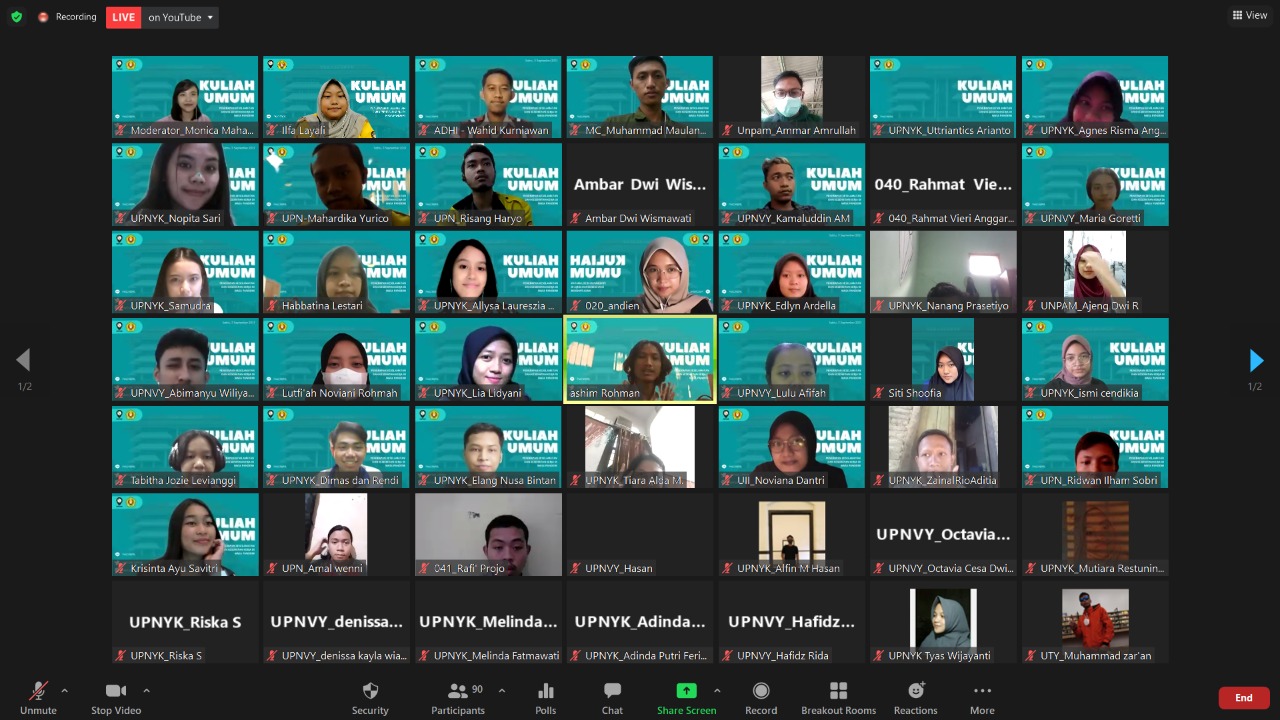Select Lutfi'ah Noviani Rohmah video tile
The image size is (1280, 720).
pos(336,359)
